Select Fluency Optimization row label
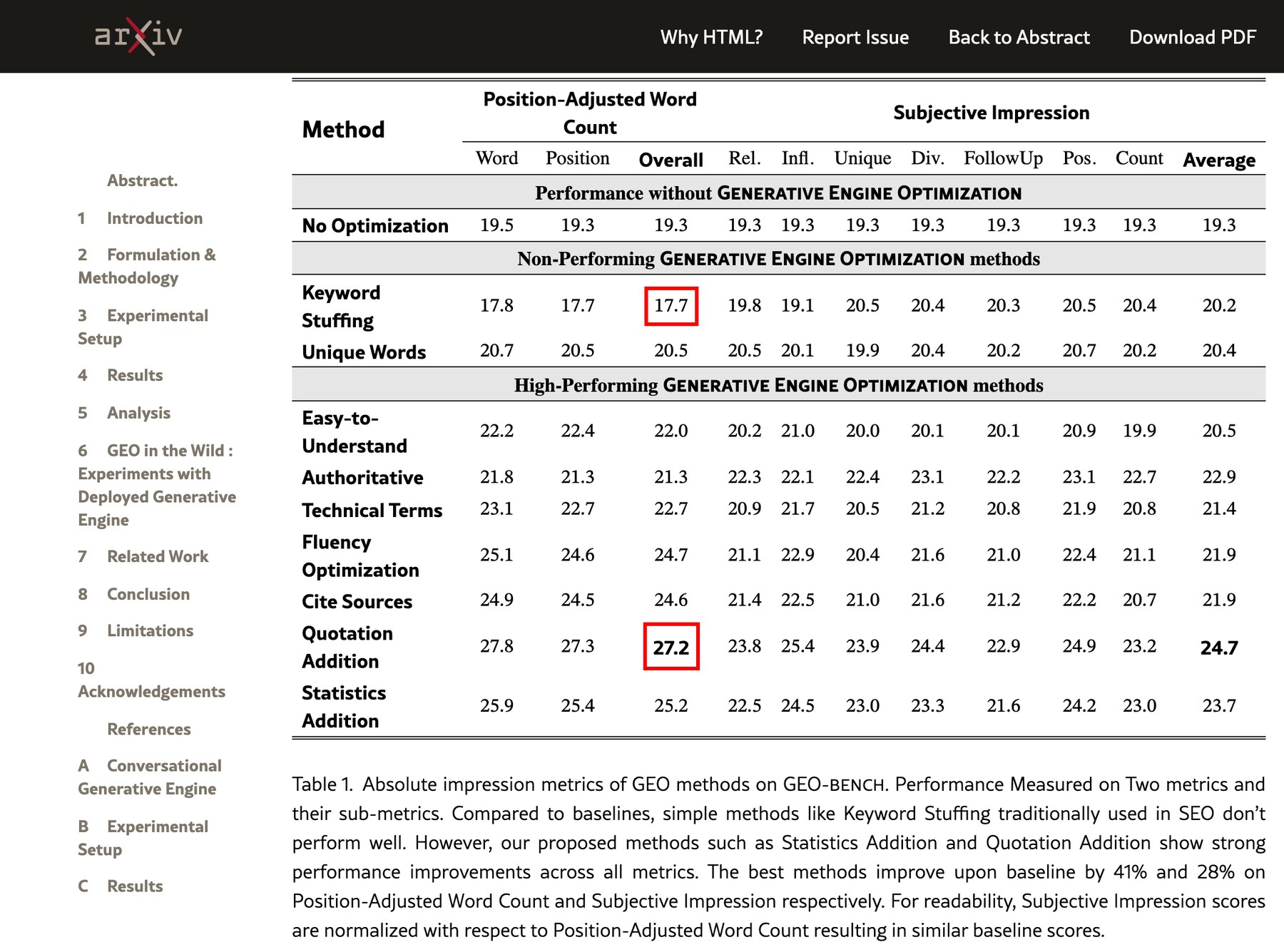The width and height of the screenshot is (1284, 952). (x=360, y=556)
